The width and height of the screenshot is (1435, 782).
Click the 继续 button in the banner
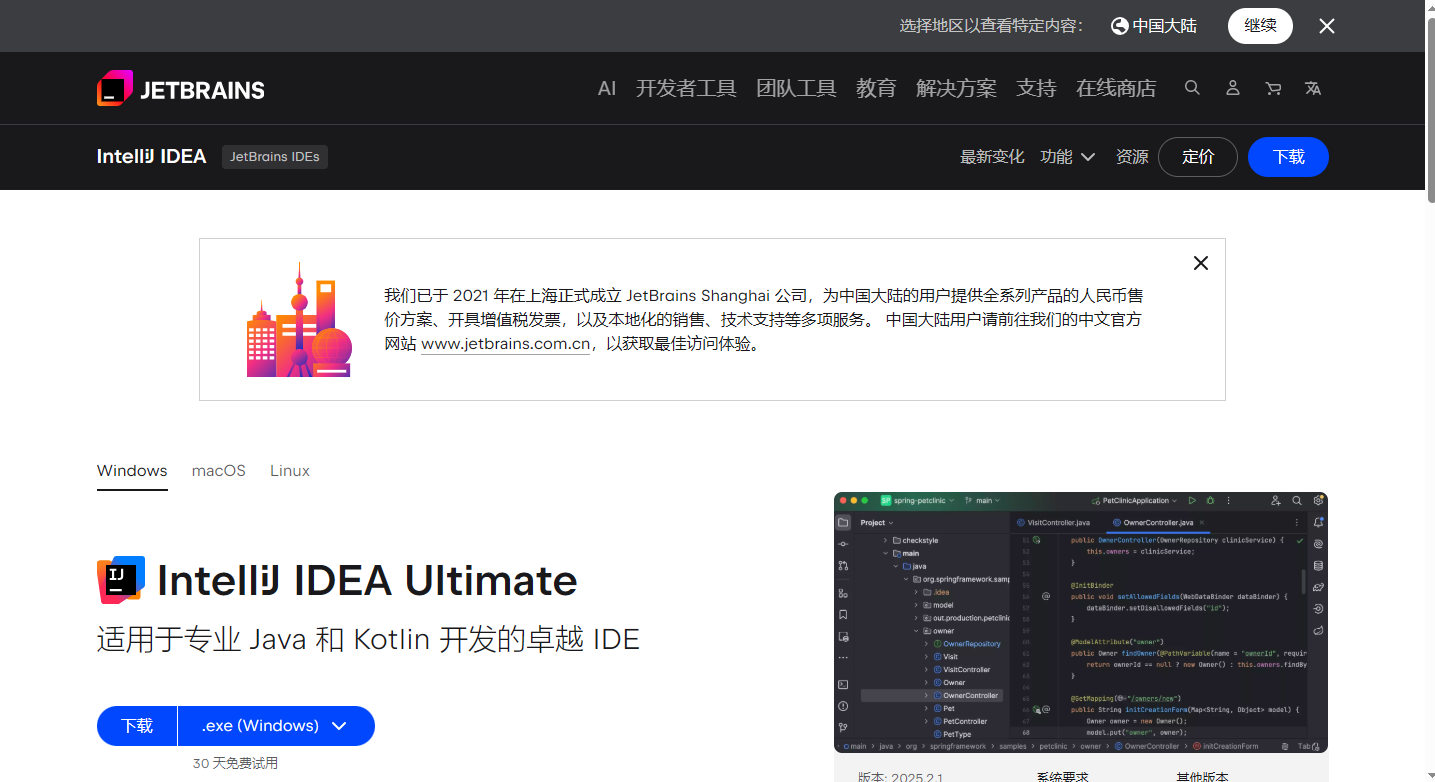(x=1259, y=26)
